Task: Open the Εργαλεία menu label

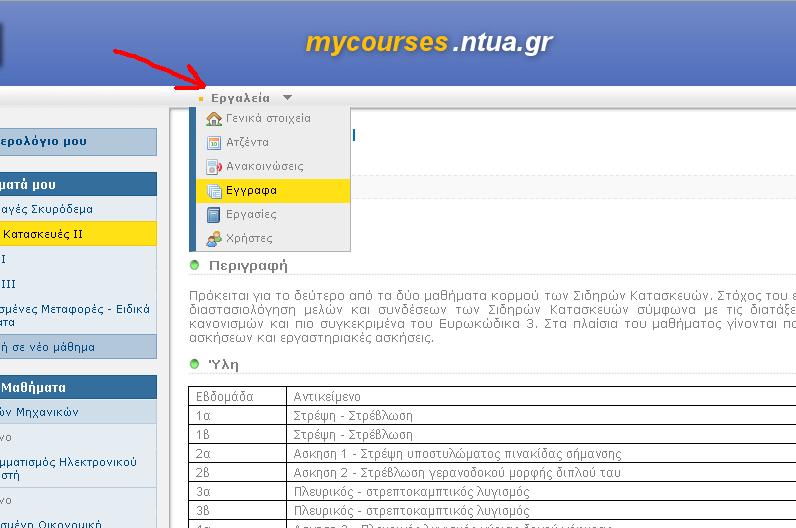Action: click(x=240, y=98)
